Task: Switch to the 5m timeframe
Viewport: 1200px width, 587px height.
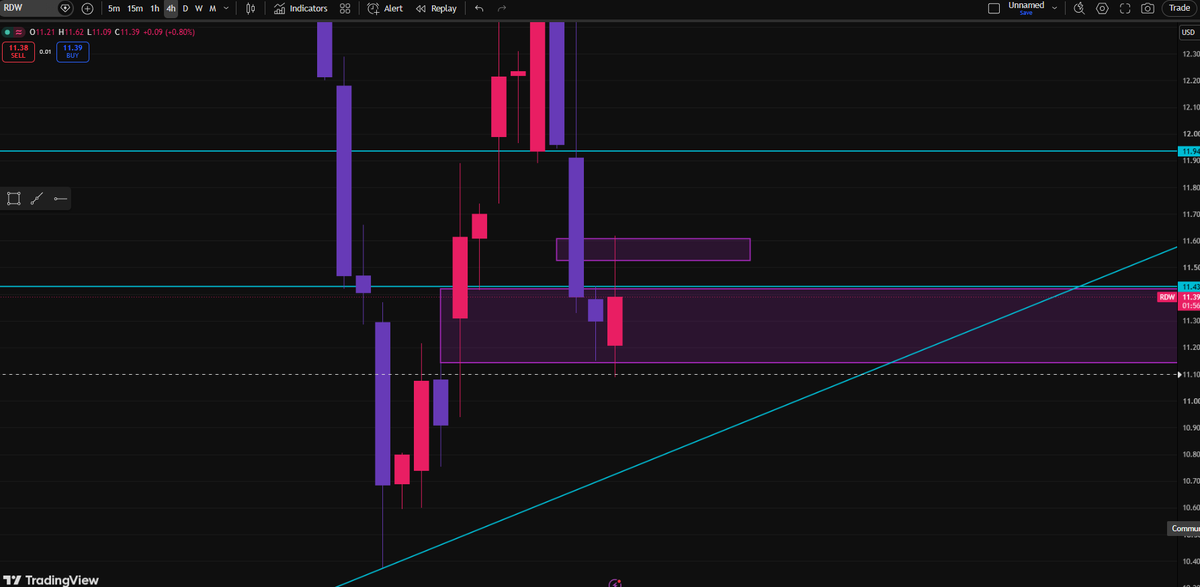Action: pos(114,8)
